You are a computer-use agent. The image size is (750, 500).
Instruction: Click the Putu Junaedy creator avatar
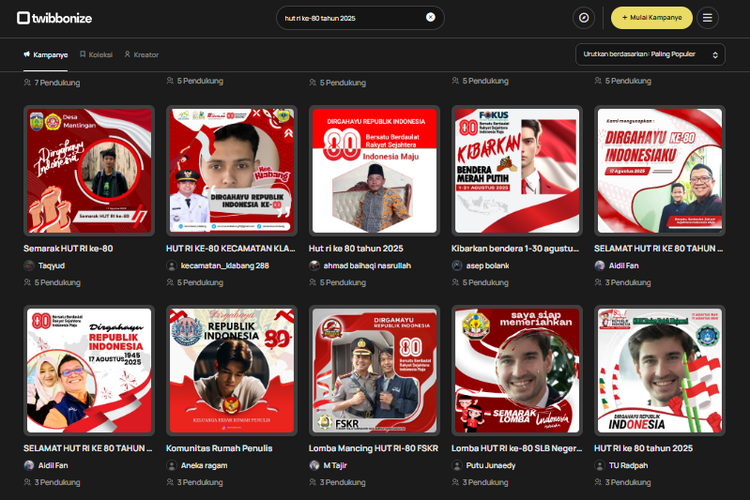click(457, 465)
